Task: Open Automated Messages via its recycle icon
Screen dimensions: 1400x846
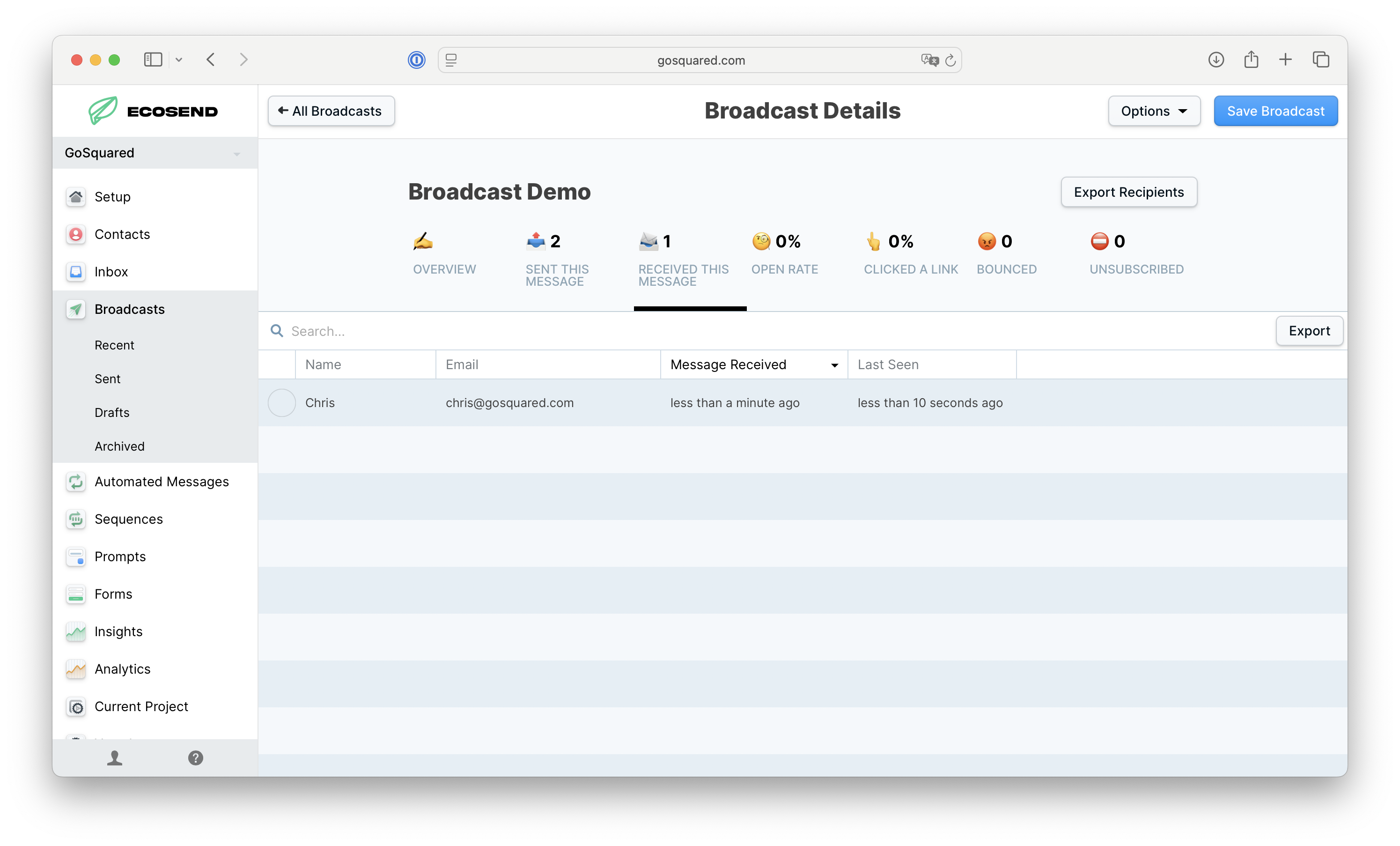Action: point(76,482)
